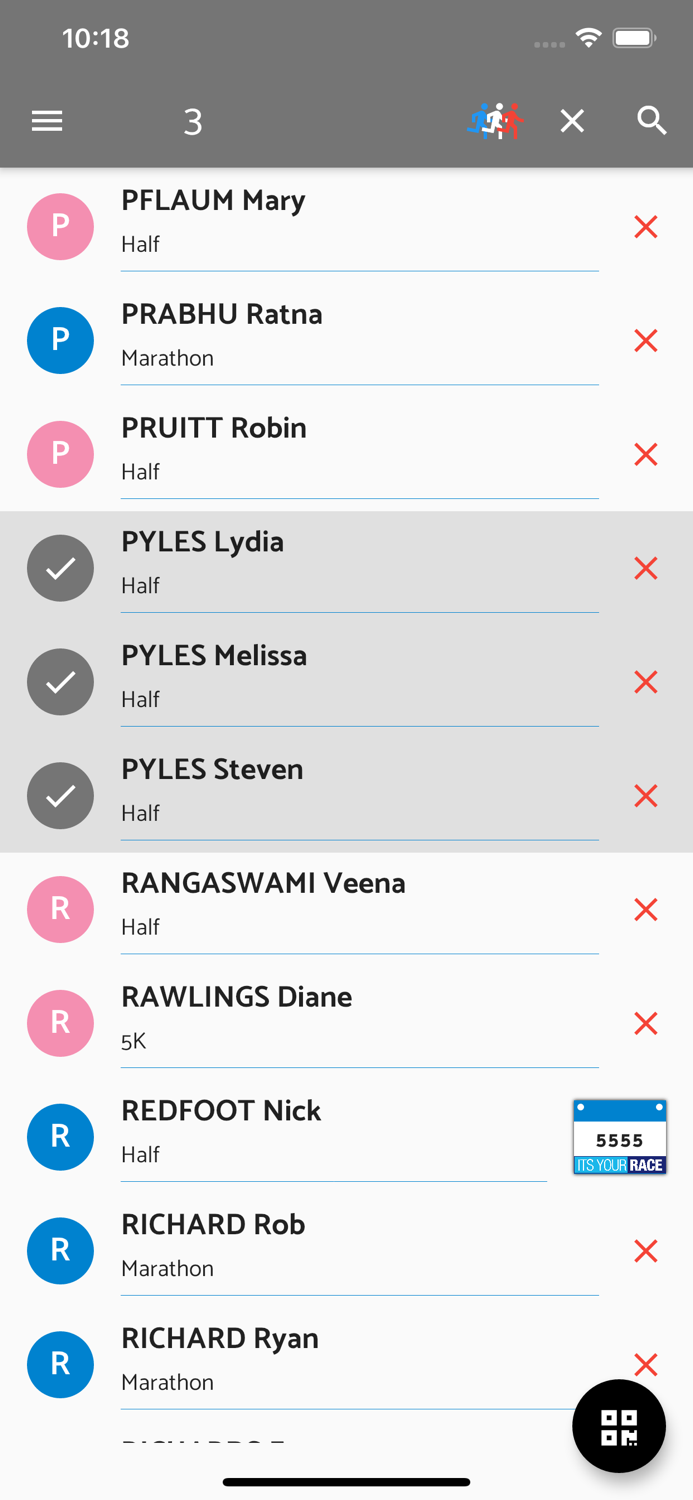The height and width of the screenshot is (1500, 693).
Task: Select the RICHARD Rob marathon entry
Action: (x=300, y=1243)
